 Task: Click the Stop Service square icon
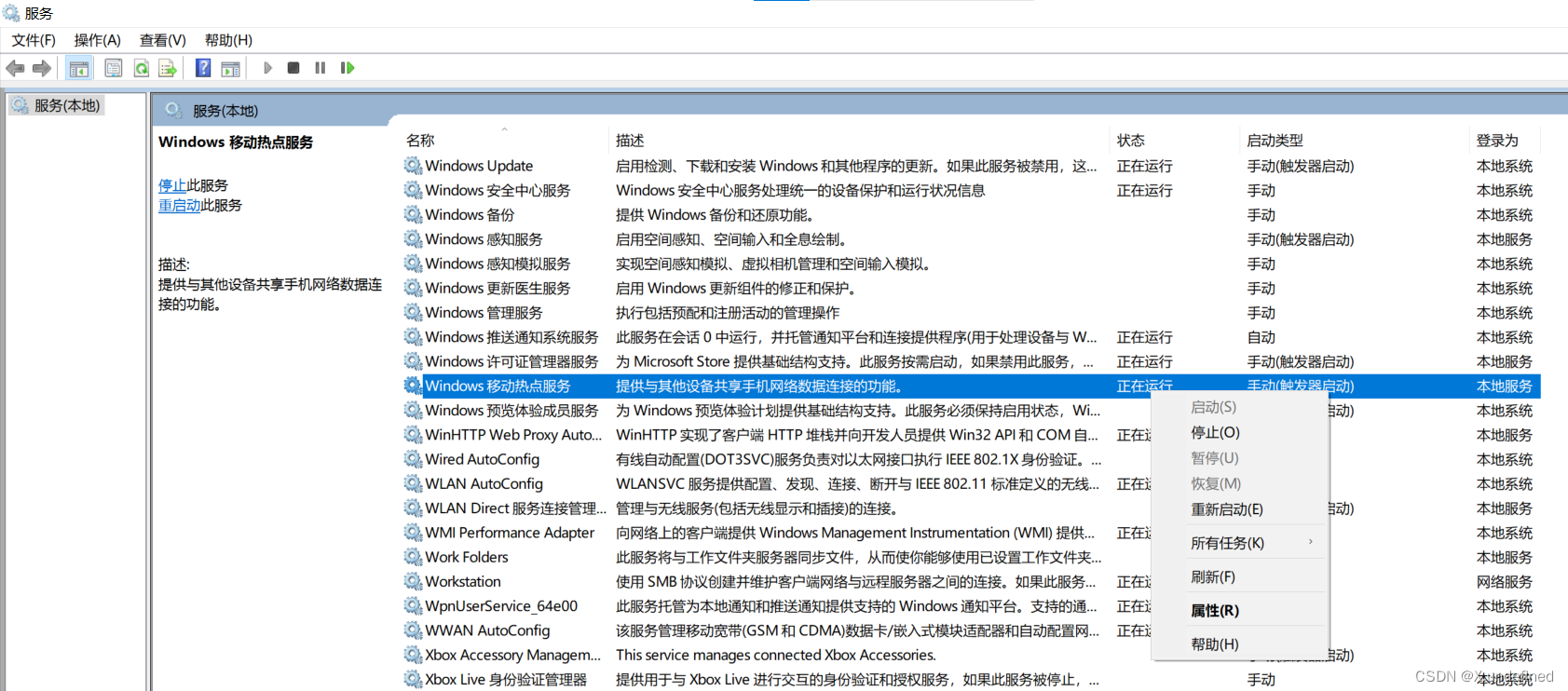pyautogui.click(x=293, y=68)
